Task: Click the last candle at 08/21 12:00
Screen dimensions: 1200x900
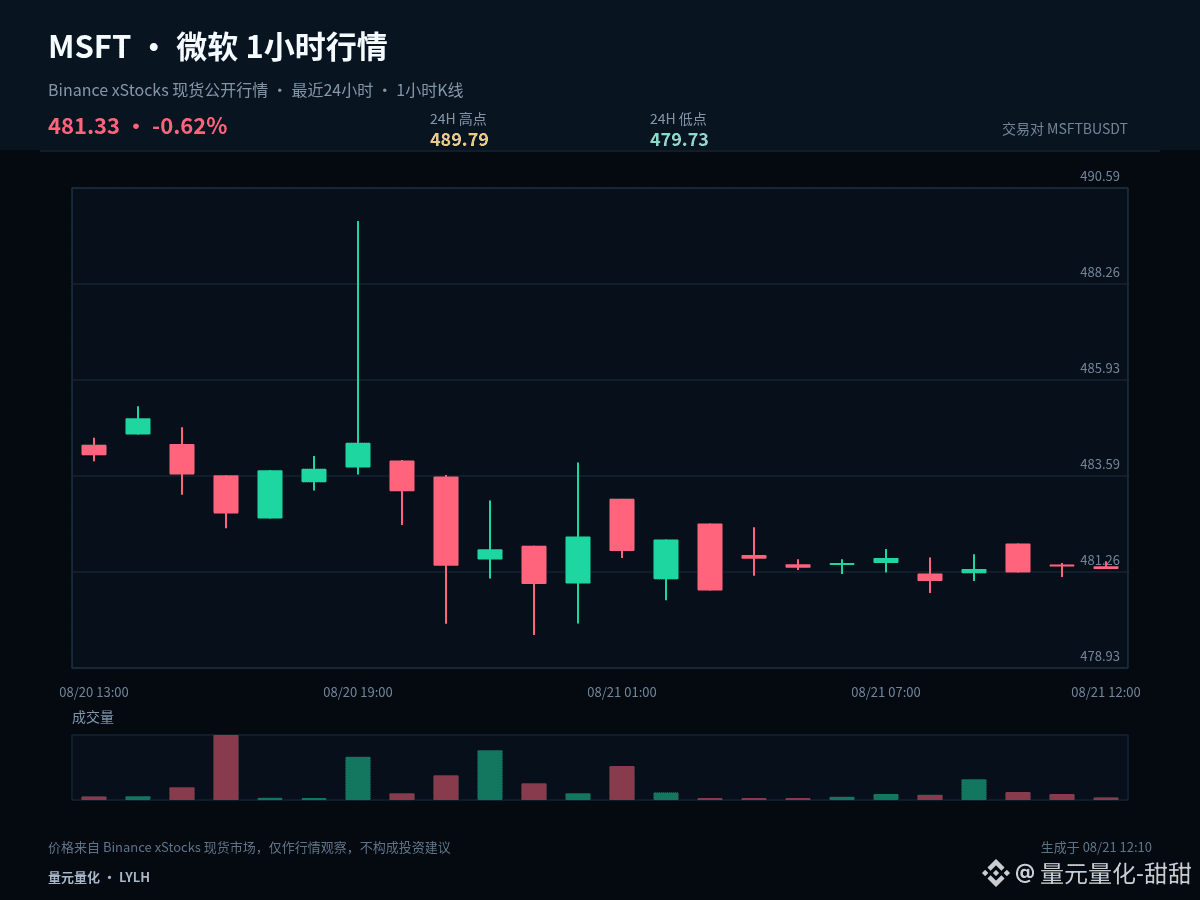Action: (1106, 567)
